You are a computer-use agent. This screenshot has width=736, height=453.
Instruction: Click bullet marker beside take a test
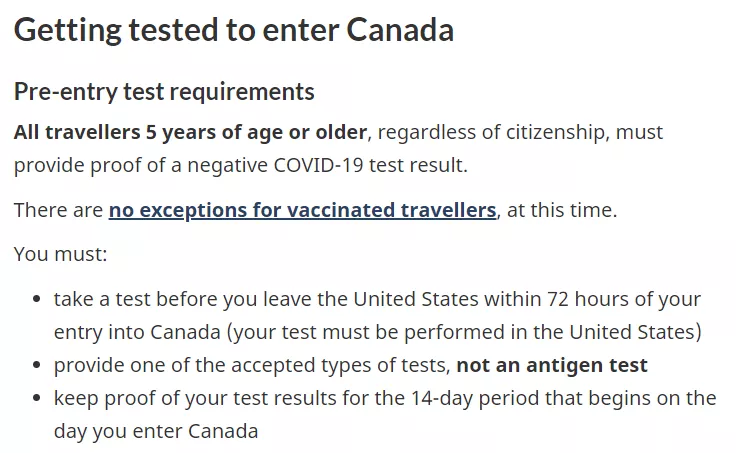pyautogui.click(x=37, y=299)
